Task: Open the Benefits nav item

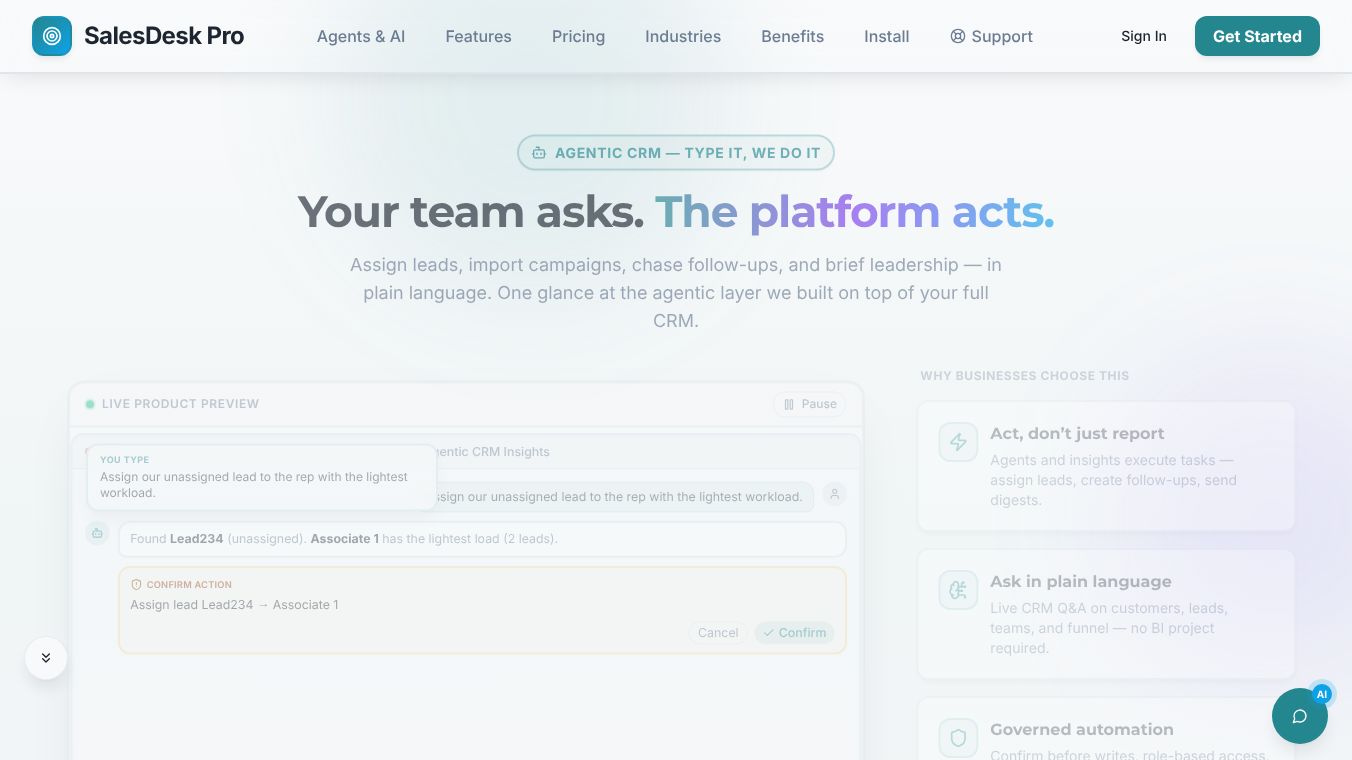Action: [792, 36]
